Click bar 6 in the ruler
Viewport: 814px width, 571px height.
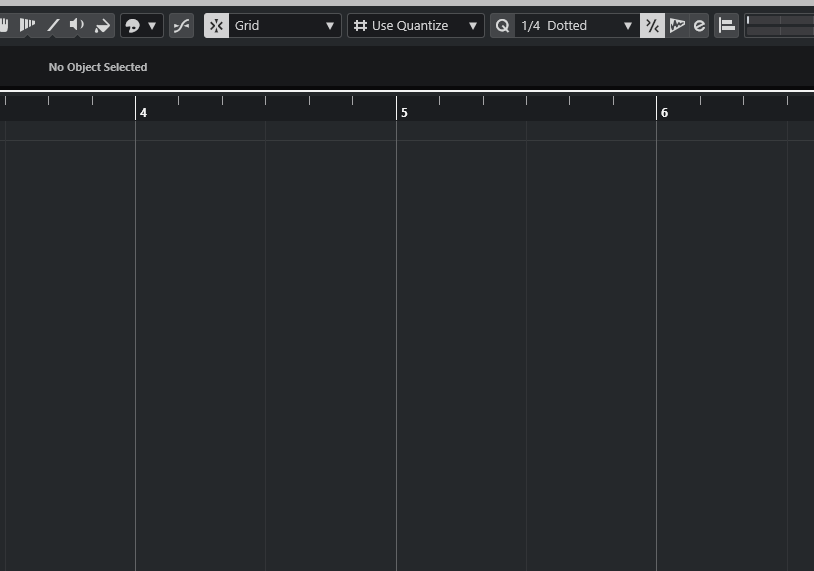(664, 113)
